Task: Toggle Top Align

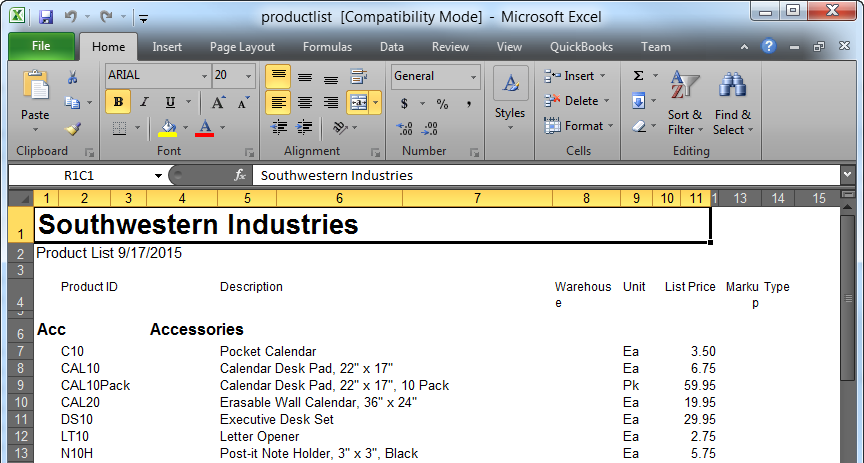Action: 278,76
